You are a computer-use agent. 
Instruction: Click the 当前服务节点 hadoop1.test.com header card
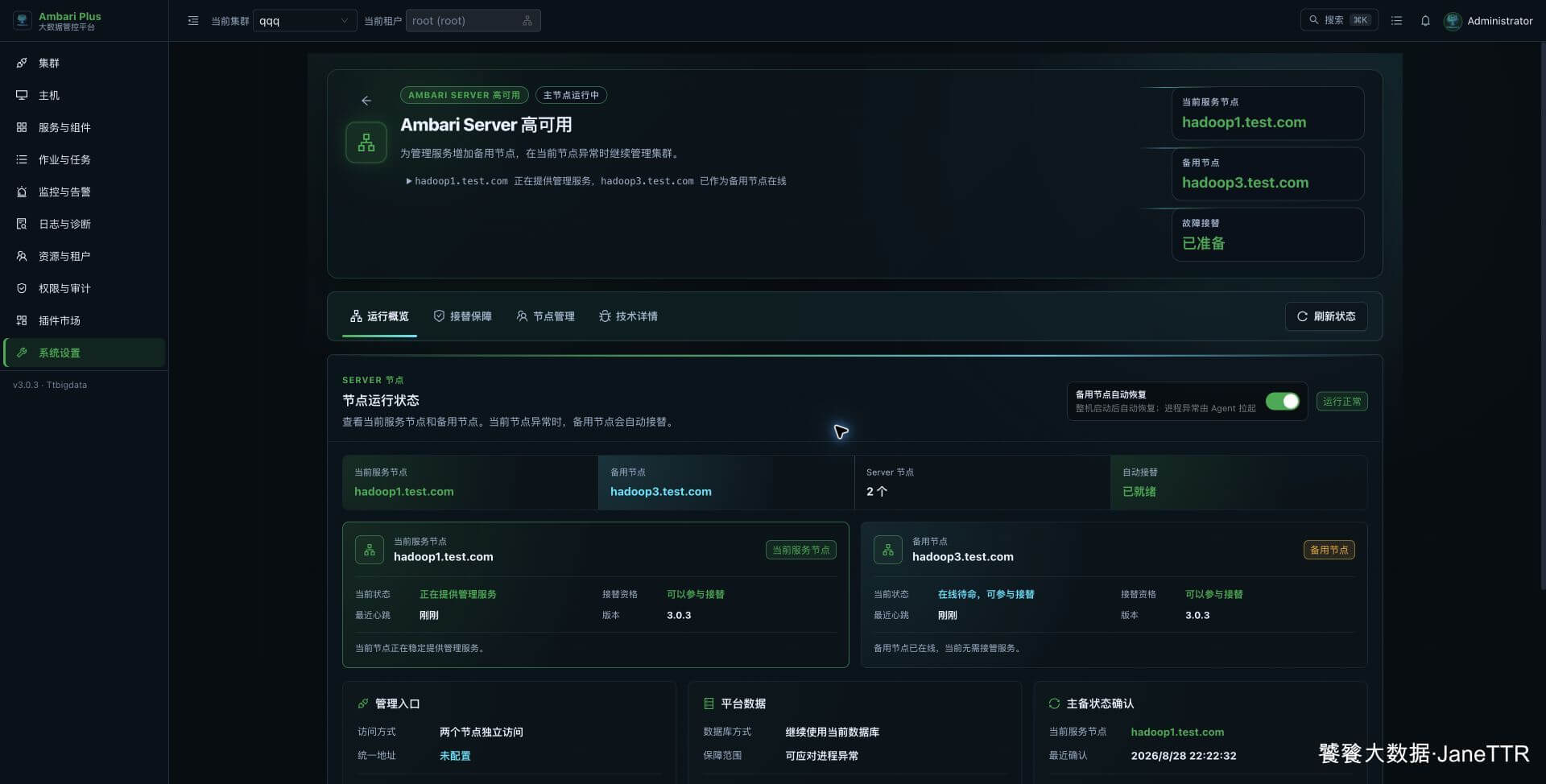[1267, 113]
